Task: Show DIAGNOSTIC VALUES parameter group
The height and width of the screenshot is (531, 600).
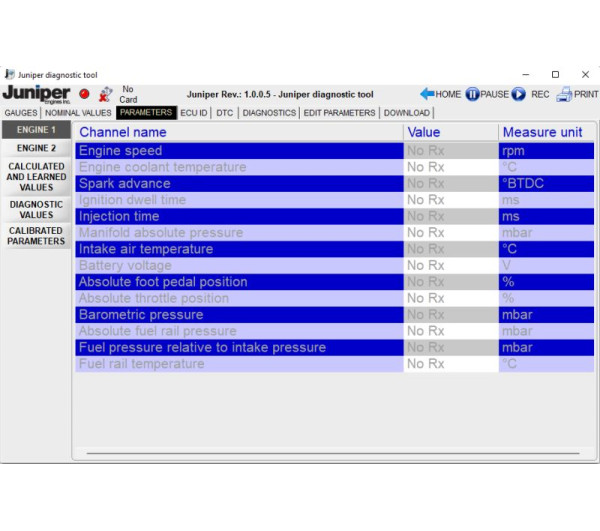Action: coord(36,209)
